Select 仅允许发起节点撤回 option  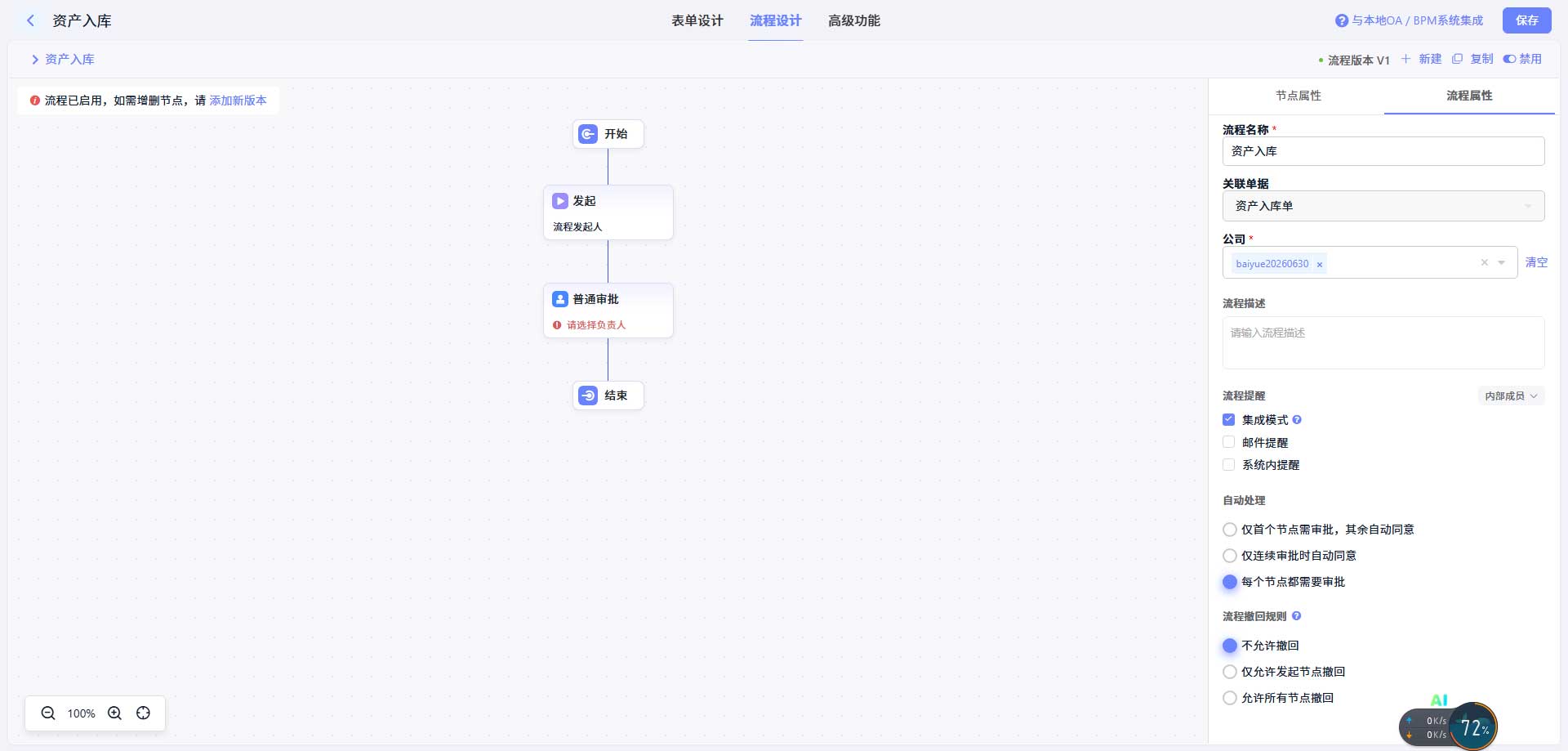pyautogui.click(x=1230, y=672)
